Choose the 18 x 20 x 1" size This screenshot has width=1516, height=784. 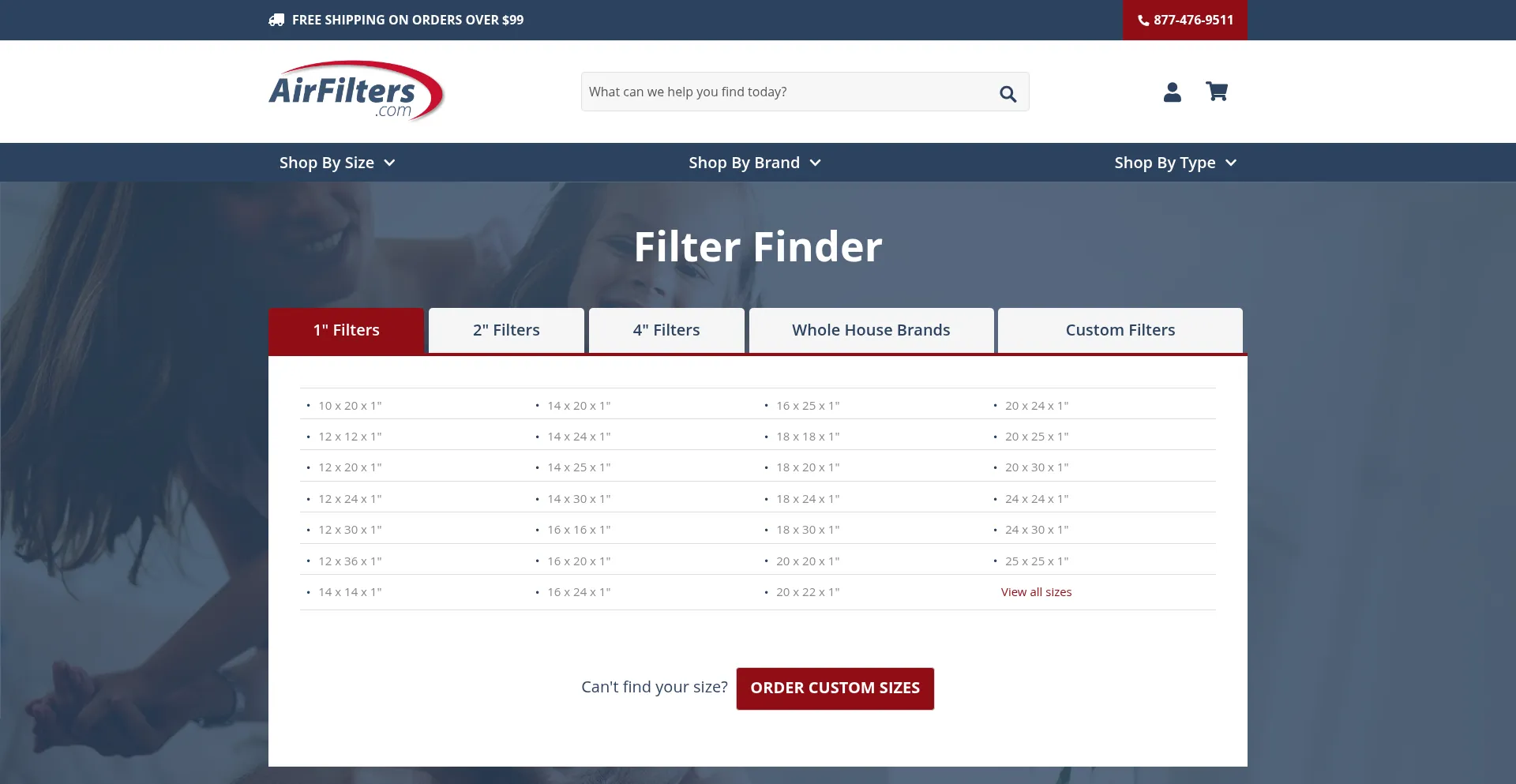pyautogui.click(x=808, y=467)
